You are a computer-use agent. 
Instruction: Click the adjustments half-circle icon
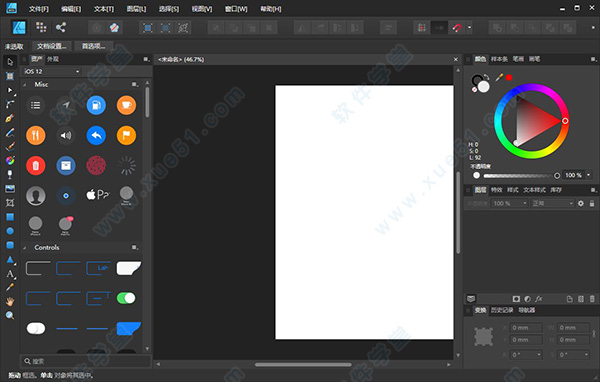tap(527, 299)
